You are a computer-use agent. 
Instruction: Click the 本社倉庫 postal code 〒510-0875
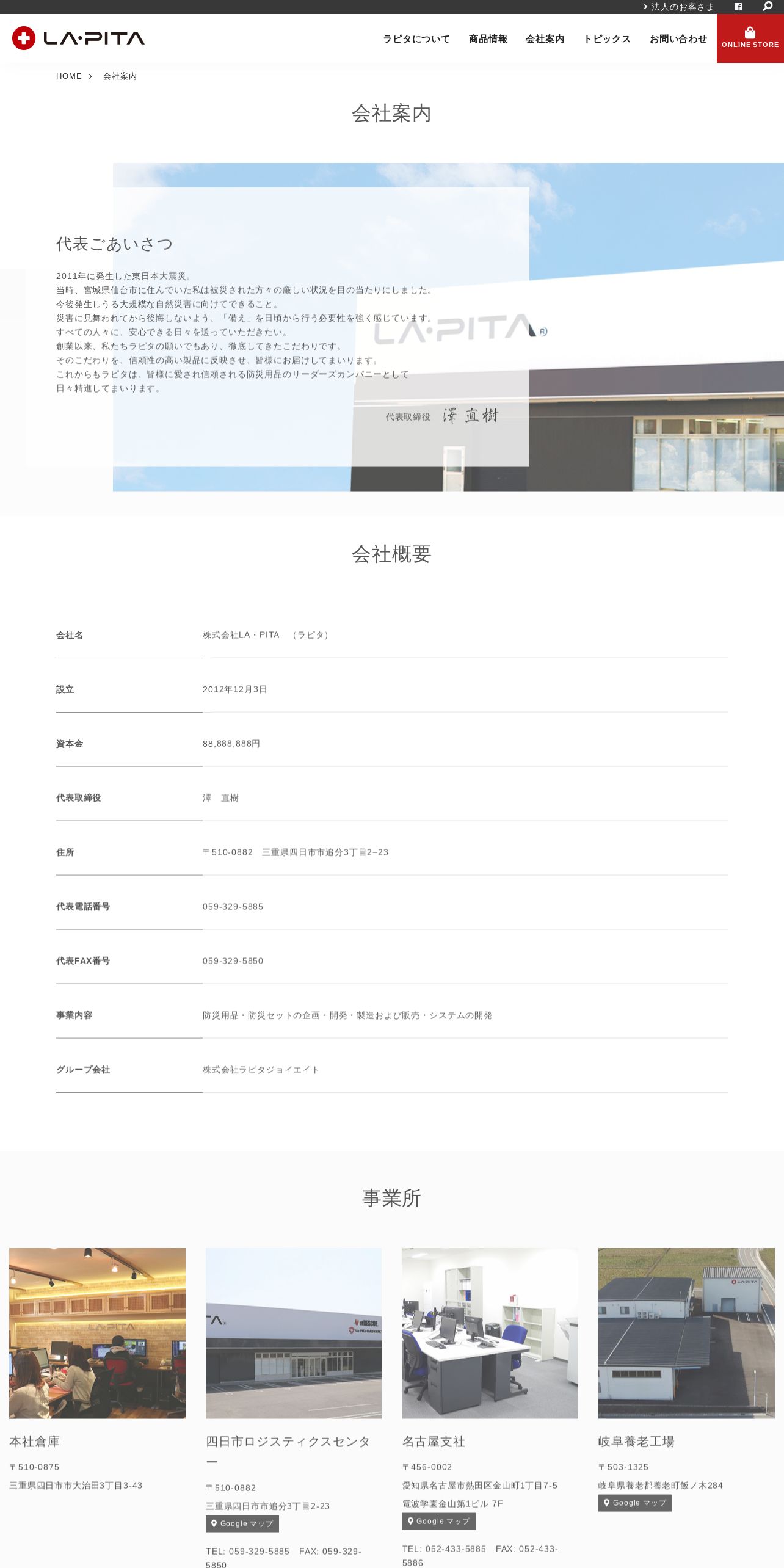(x=34, y=1467)
